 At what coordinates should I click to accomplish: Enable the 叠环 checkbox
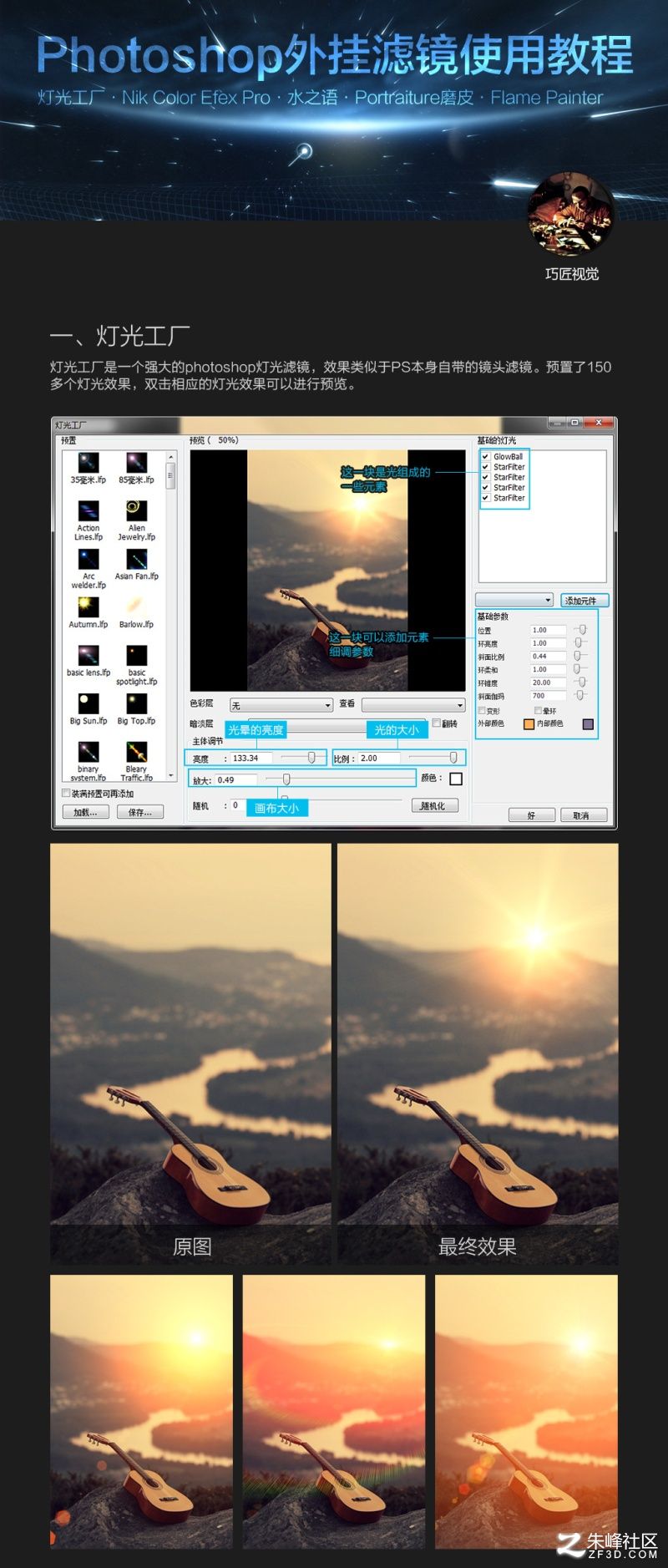[x=539, y=711]
